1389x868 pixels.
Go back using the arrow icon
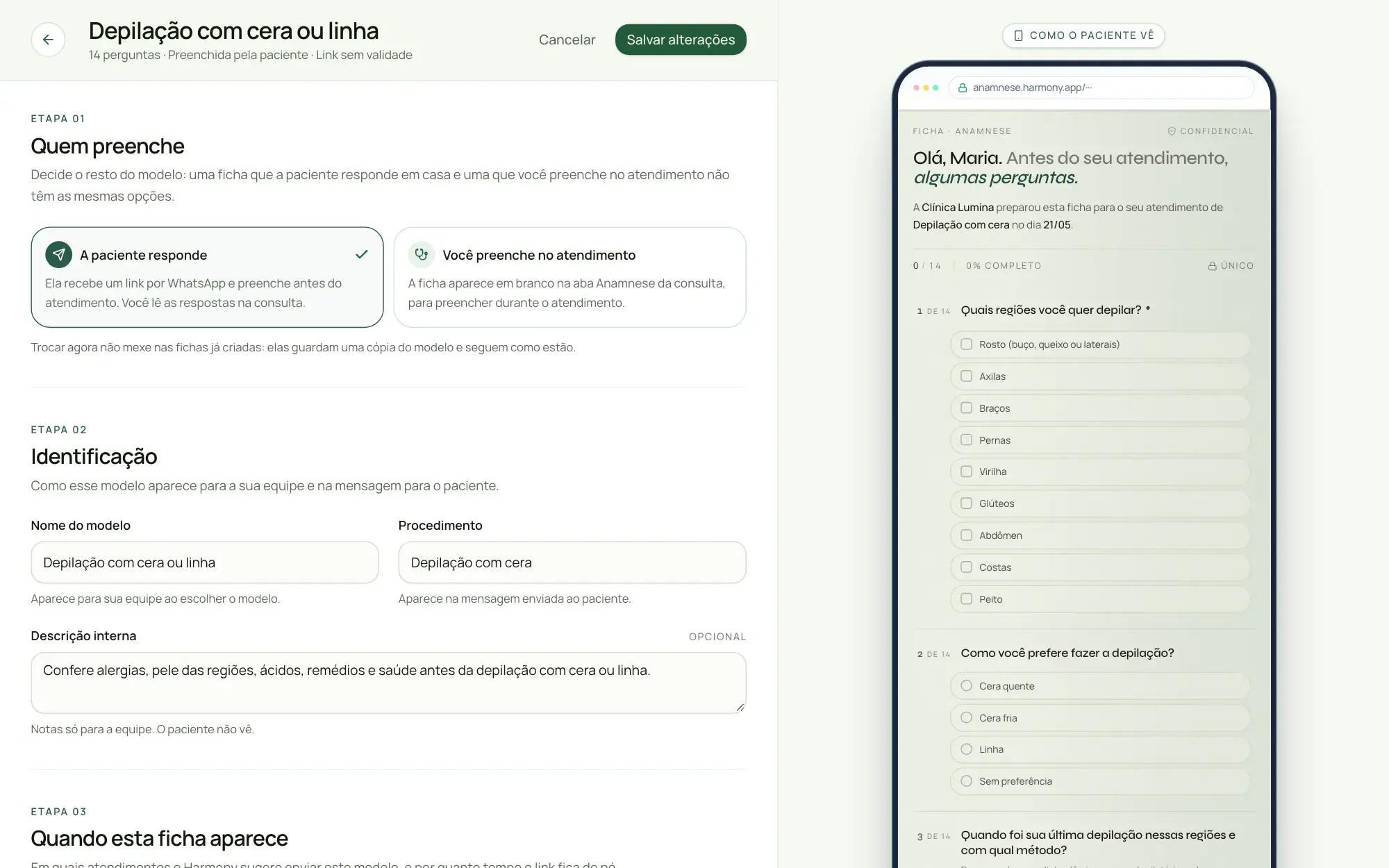48,40
